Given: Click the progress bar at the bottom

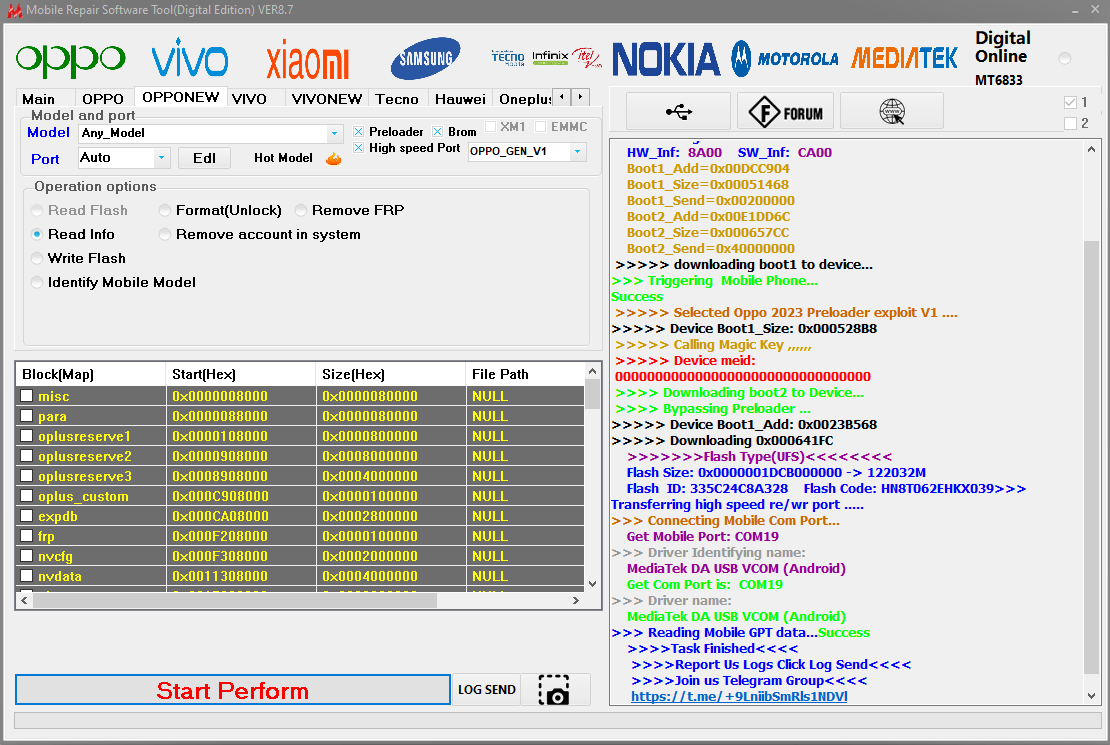Looking at the screenshot, I should pyautogui.click(x=558, y=721).
